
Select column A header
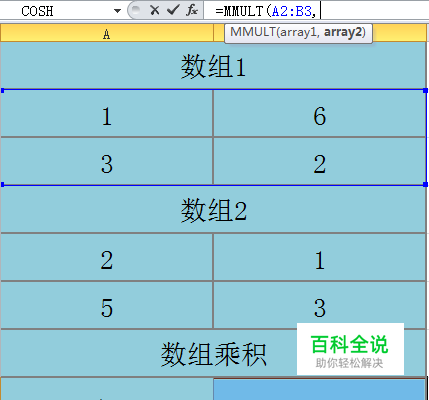click(x=106, y=34)
